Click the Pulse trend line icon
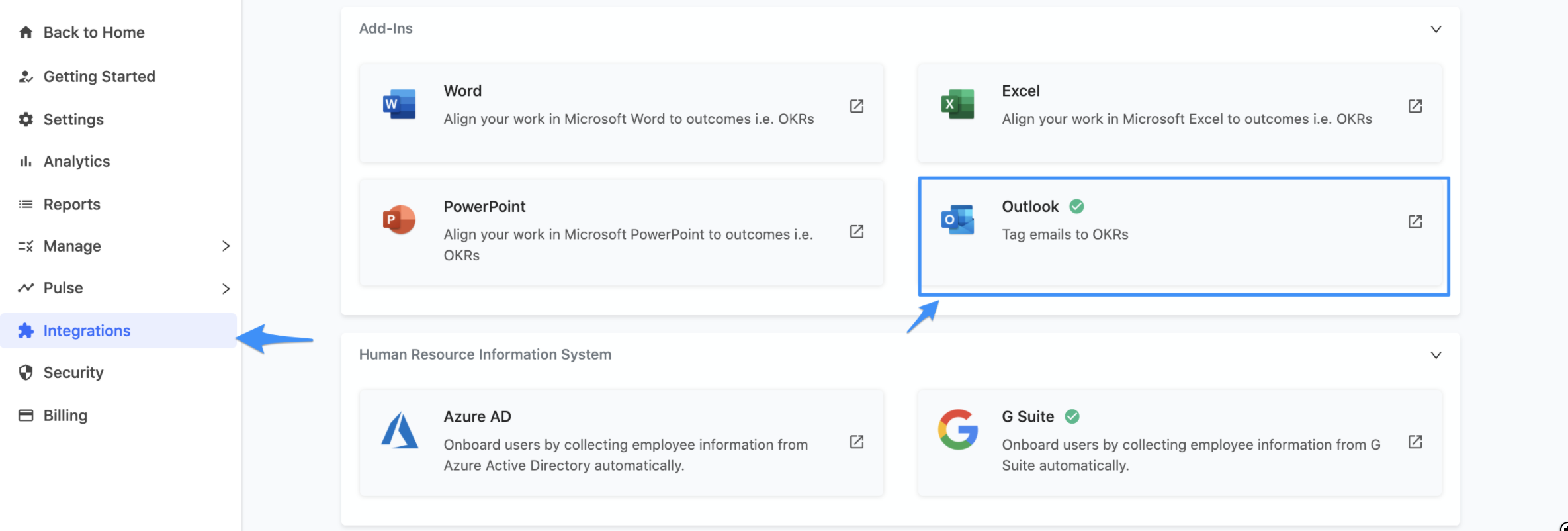Screen dimensions: 1568x531 (x=26, y=288)
